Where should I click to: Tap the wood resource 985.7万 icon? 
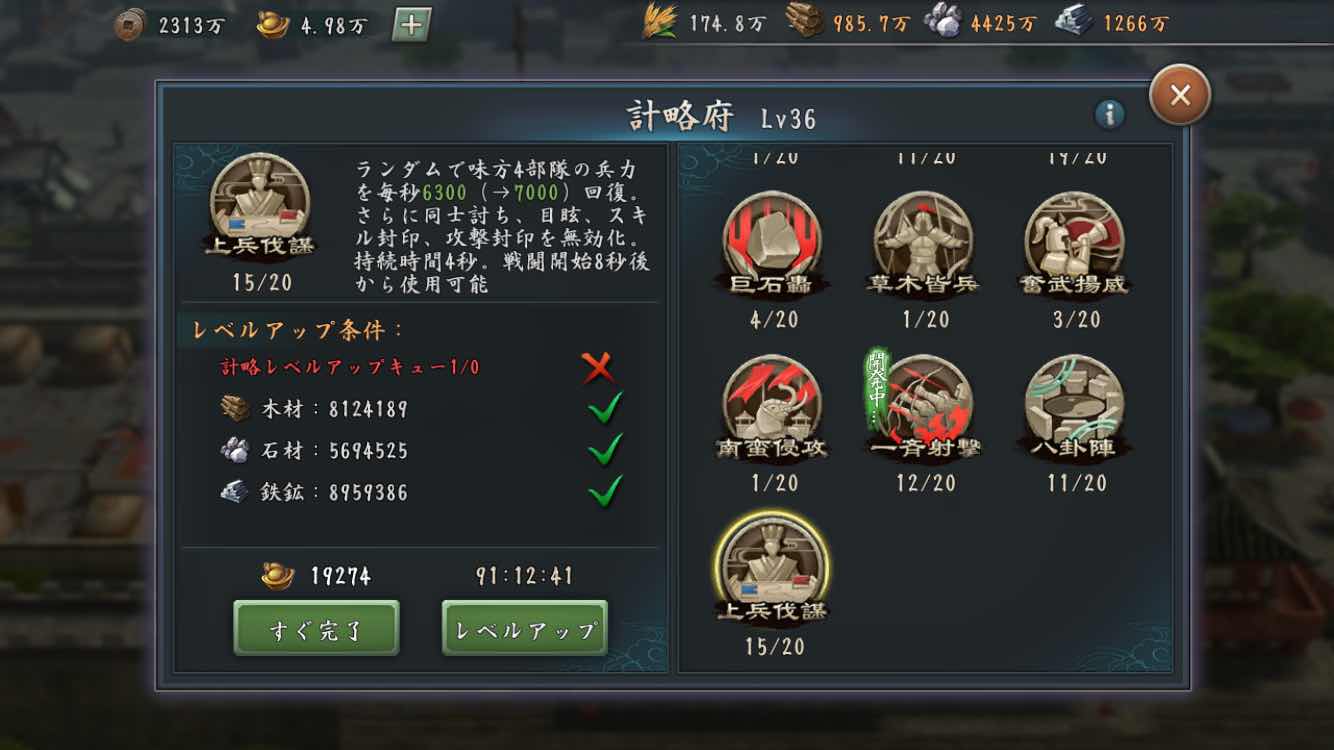(804, 22)
